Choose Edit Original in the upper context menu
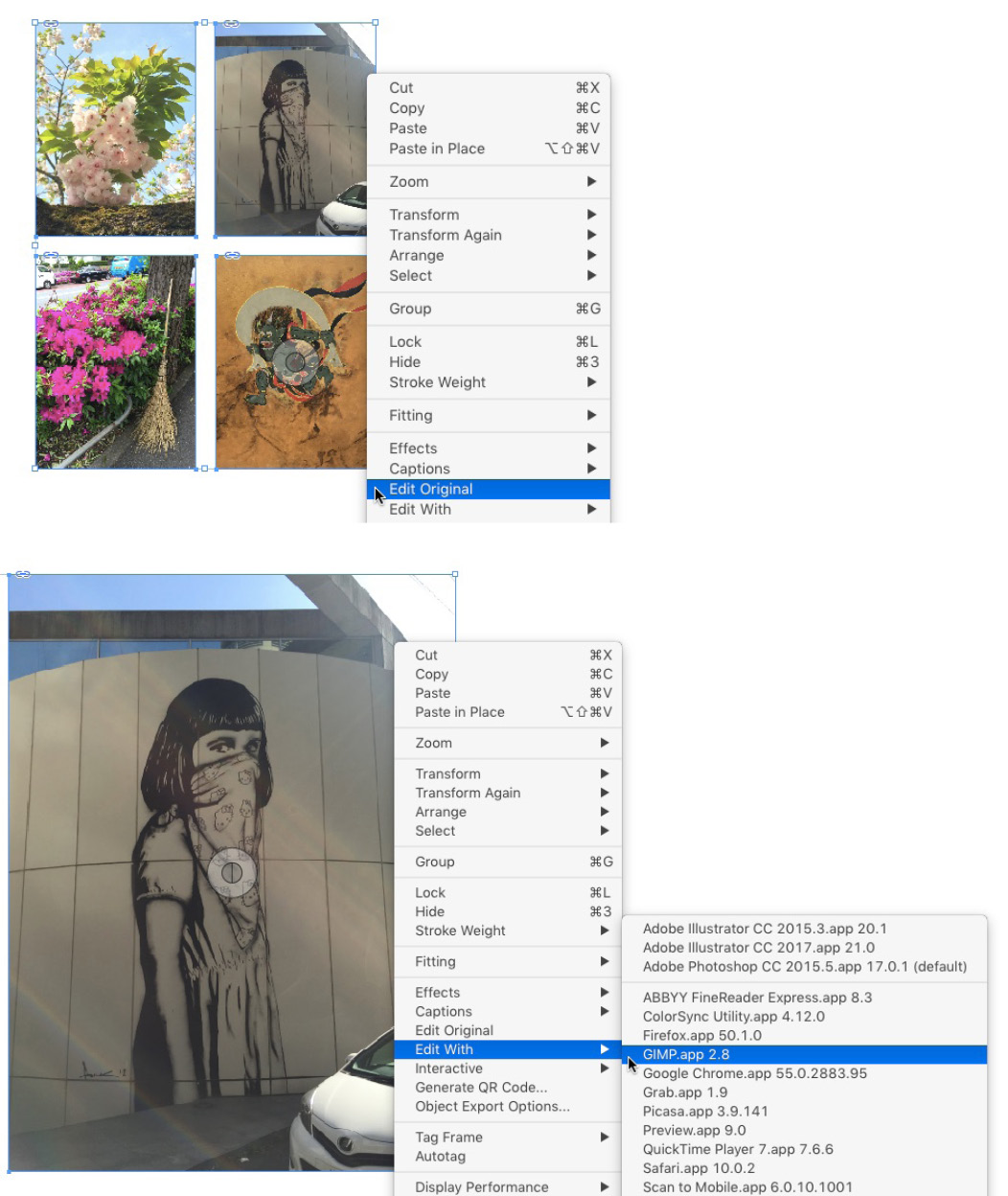Image resolution: width=1008 pixels, height=1196 pixels. [x=489, y=489]
